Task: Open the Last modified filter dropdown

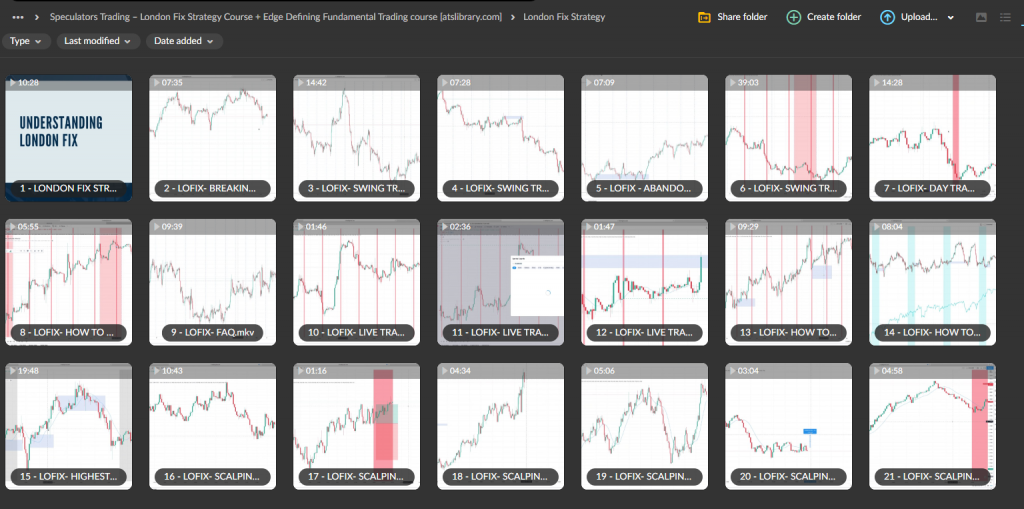Action: [98, 41]
